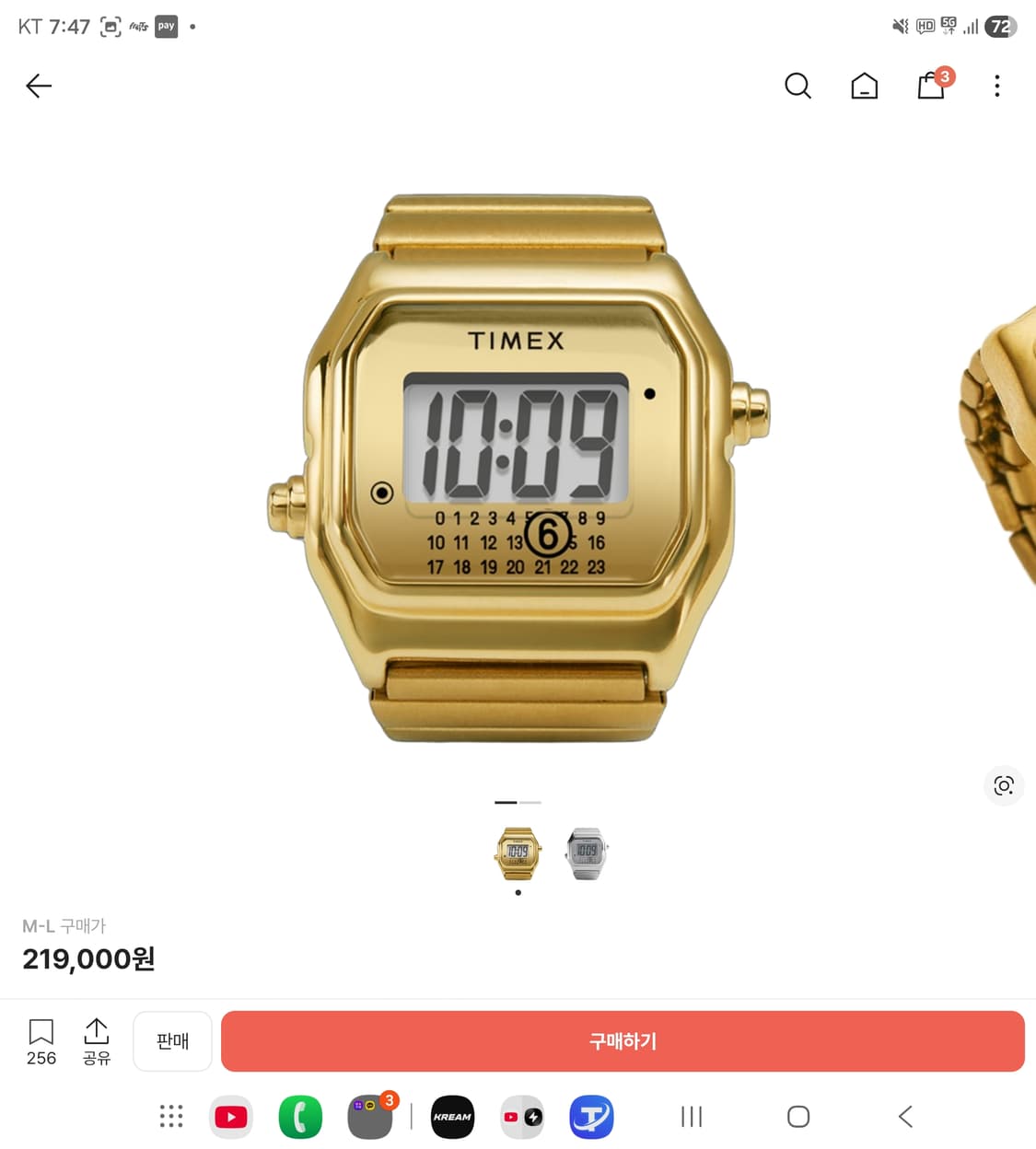
Task: Open the app folder with 3 badge
Action: coord(370,1116)
